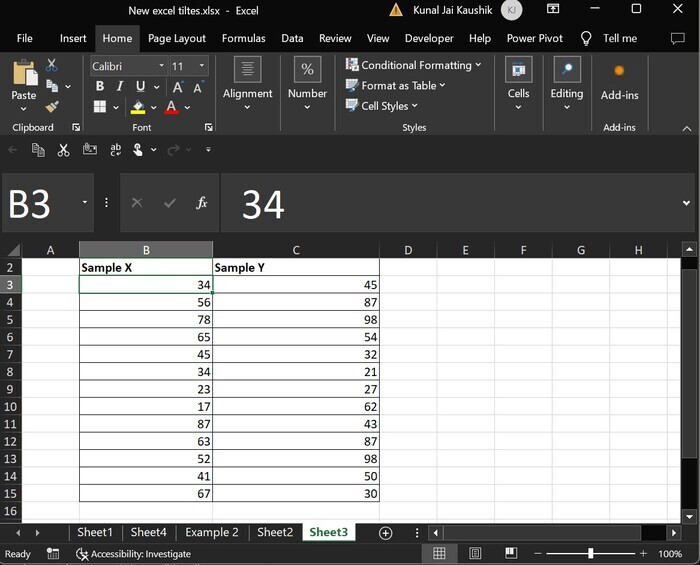Click Accessibility: Investigate in status bar
The image size is (700, 565).
tap(133, 553)
